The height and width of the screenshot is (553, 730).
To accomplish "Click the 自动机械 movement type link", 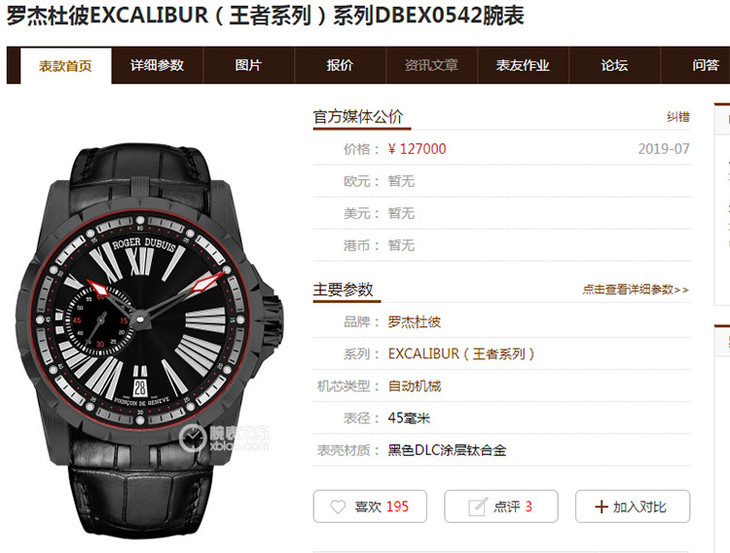I will tap(414, 386).
